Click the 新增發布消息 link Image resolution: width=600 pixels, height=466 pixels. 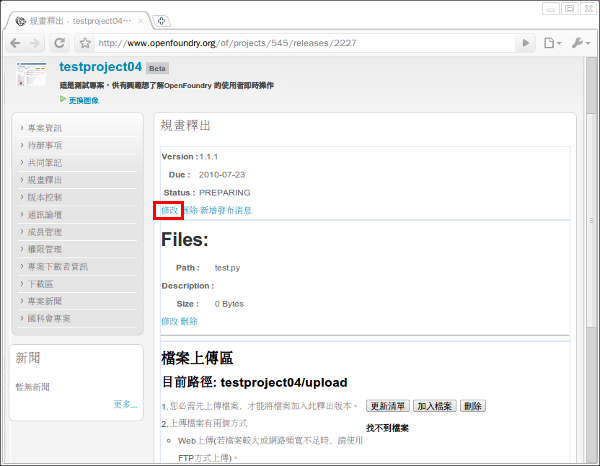click(226, 210)
